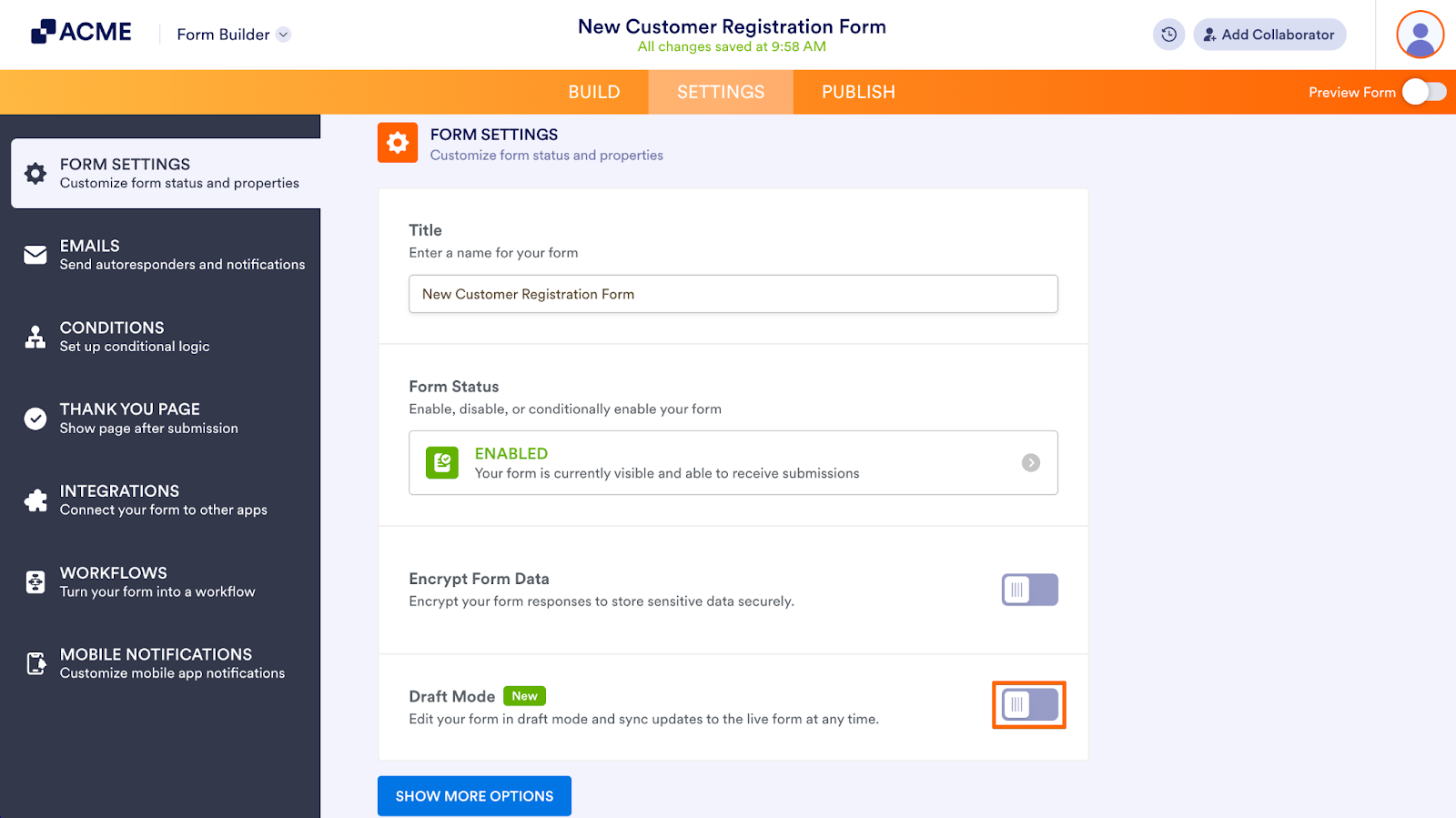Screen dimensions: 1456x818
Task: Click the Emails envelope icon
Action: 34,255
